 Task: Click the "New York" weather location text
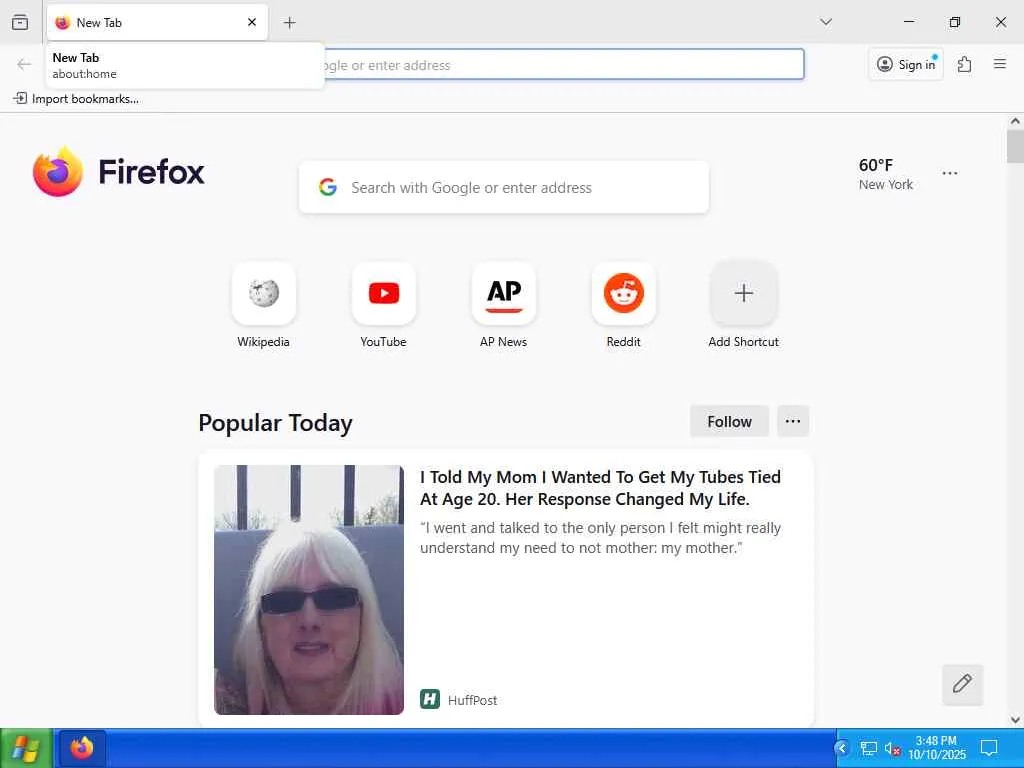point(886,185)
